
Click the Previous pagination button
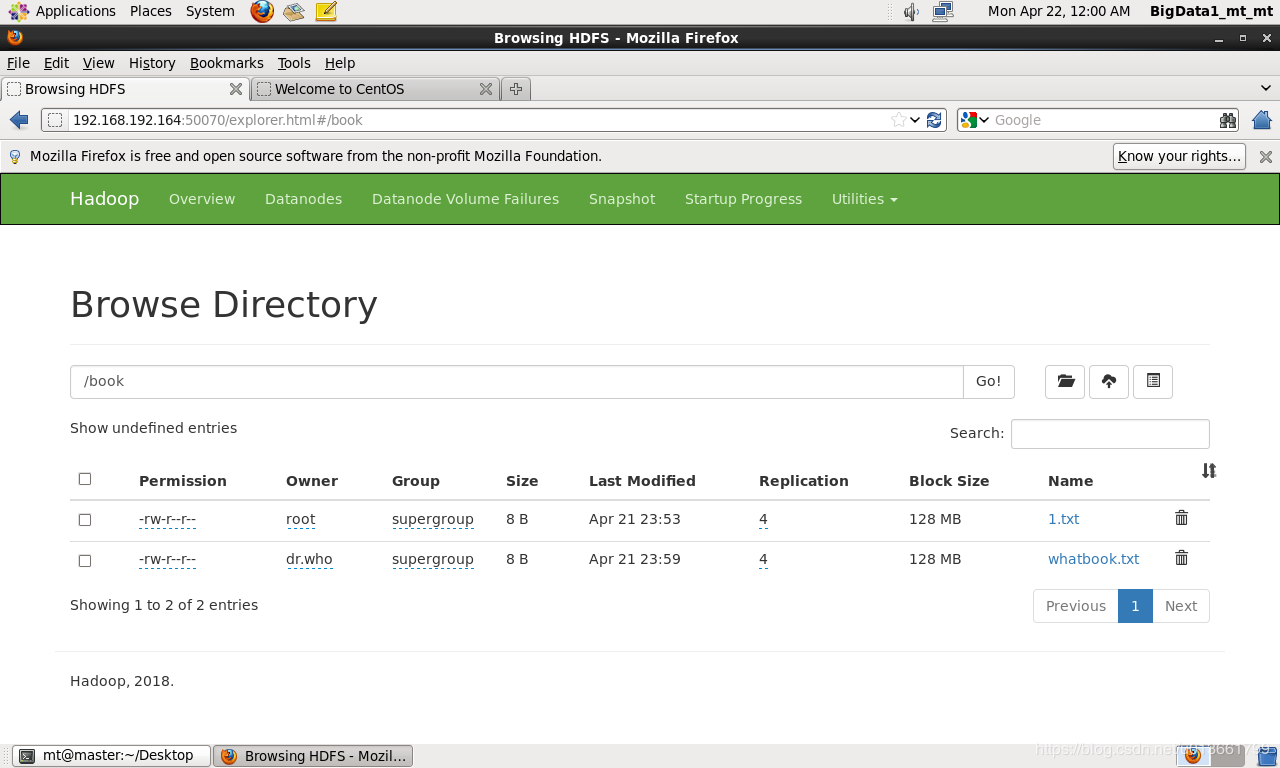click(1076, 606)
